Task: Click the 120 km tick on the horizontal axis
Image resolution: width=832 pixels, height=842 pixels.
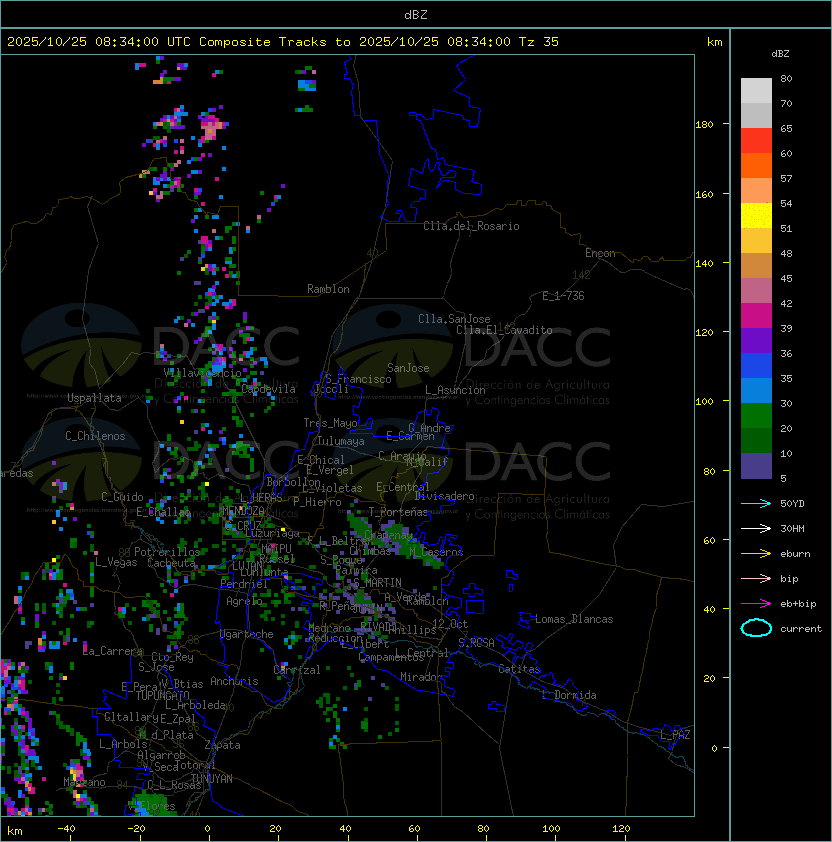Action: pos(621,829)
